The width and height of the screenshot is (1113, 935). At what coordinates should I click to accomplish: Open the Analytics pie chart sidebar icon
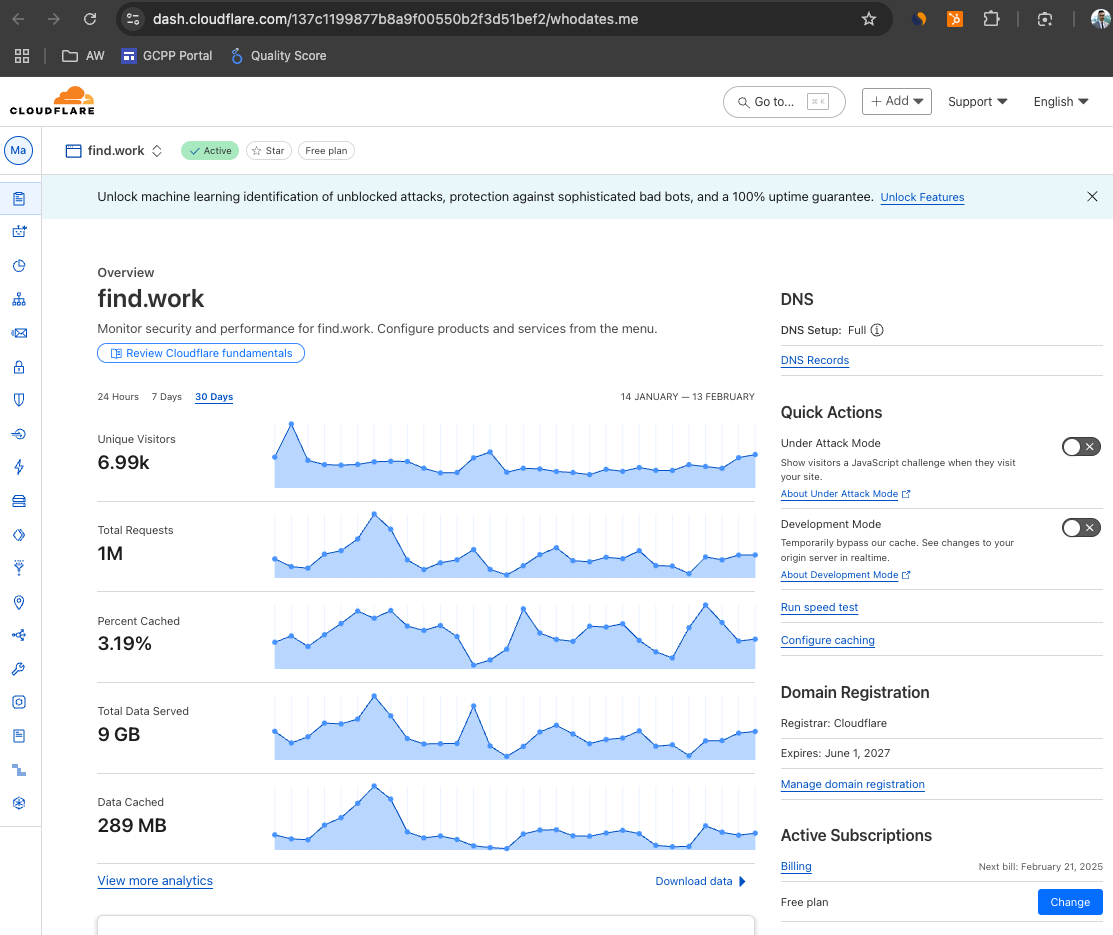coord(19,266)
